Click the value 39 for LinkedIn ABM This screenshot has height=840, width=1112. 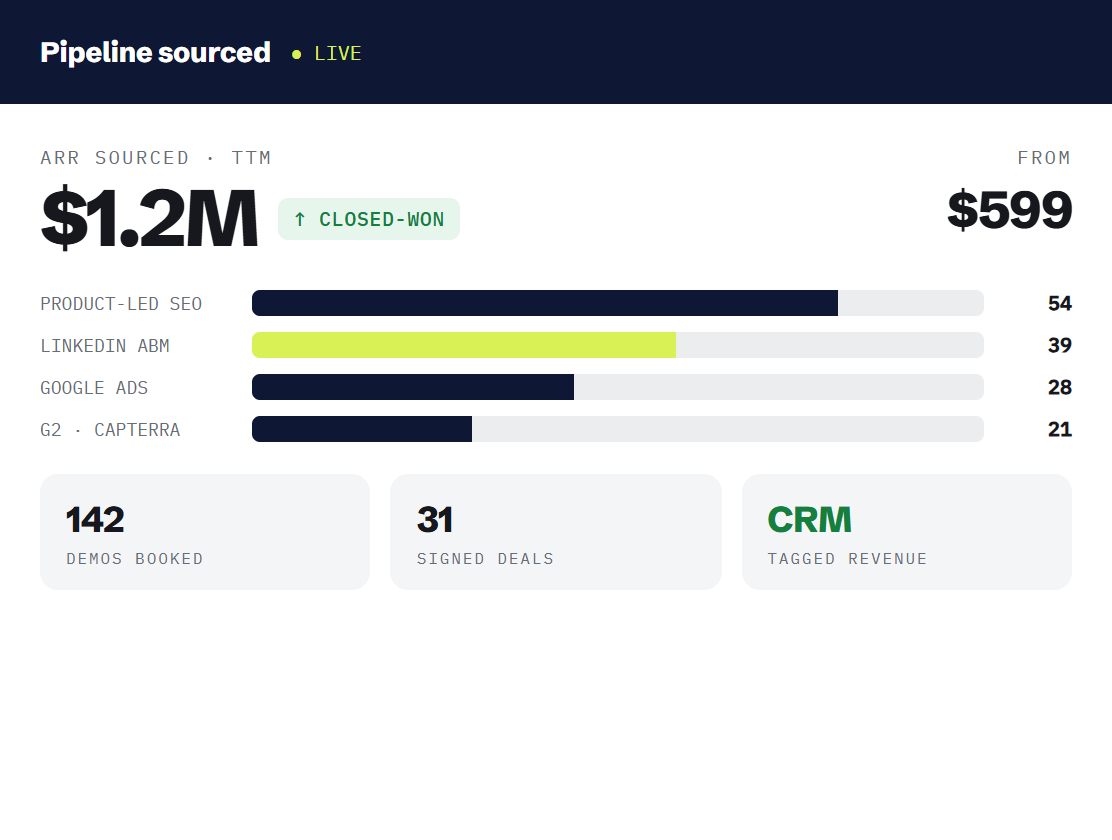click(1060, 346)
